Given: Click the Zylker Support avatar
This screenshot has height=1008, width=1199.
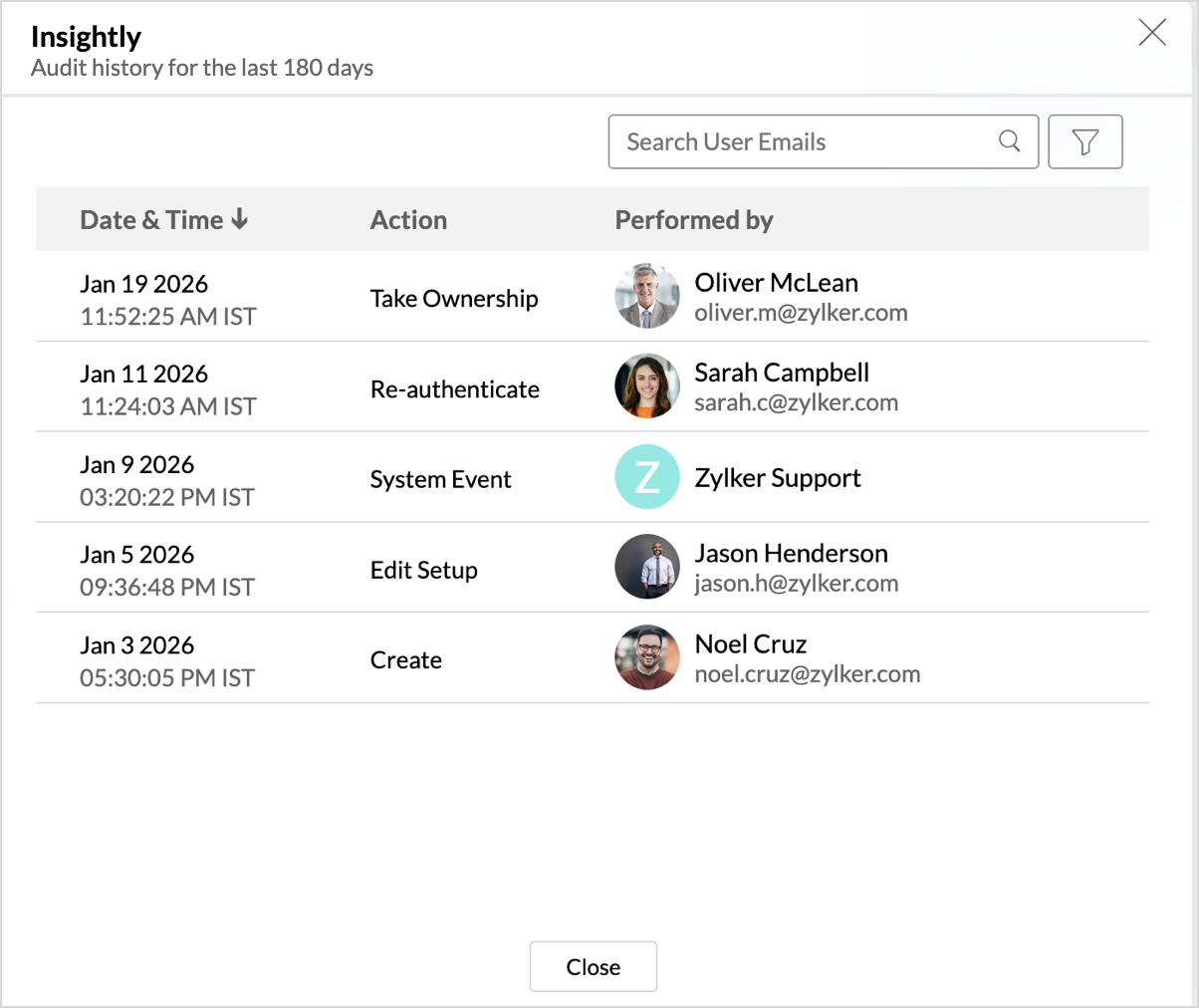Looking at the screenshot, I should 647,477.
